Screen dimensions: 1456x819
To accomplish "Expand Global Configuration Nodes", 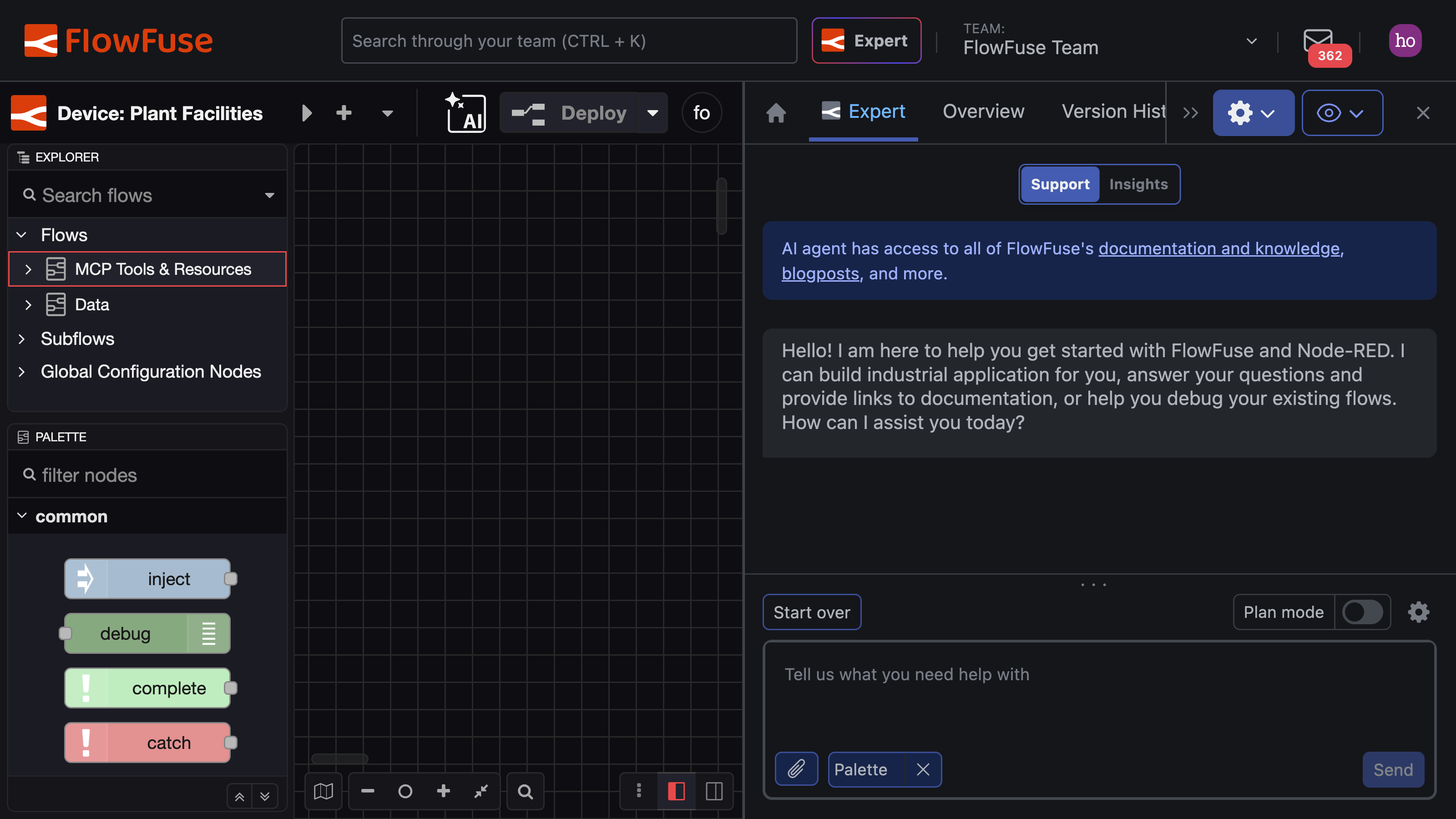I will click(21, 371).
